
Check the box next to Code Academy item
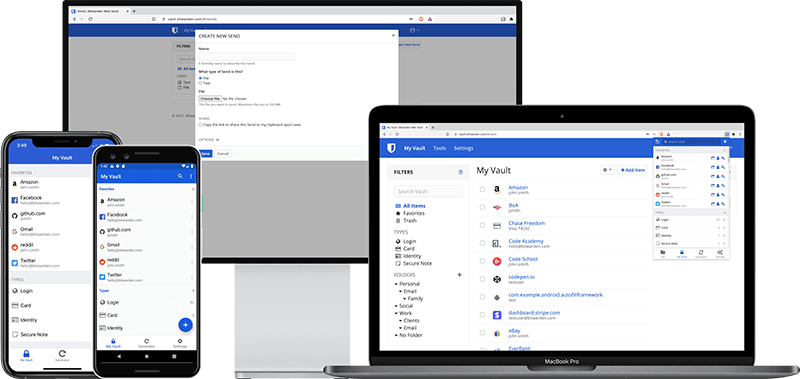pos(482,243)
